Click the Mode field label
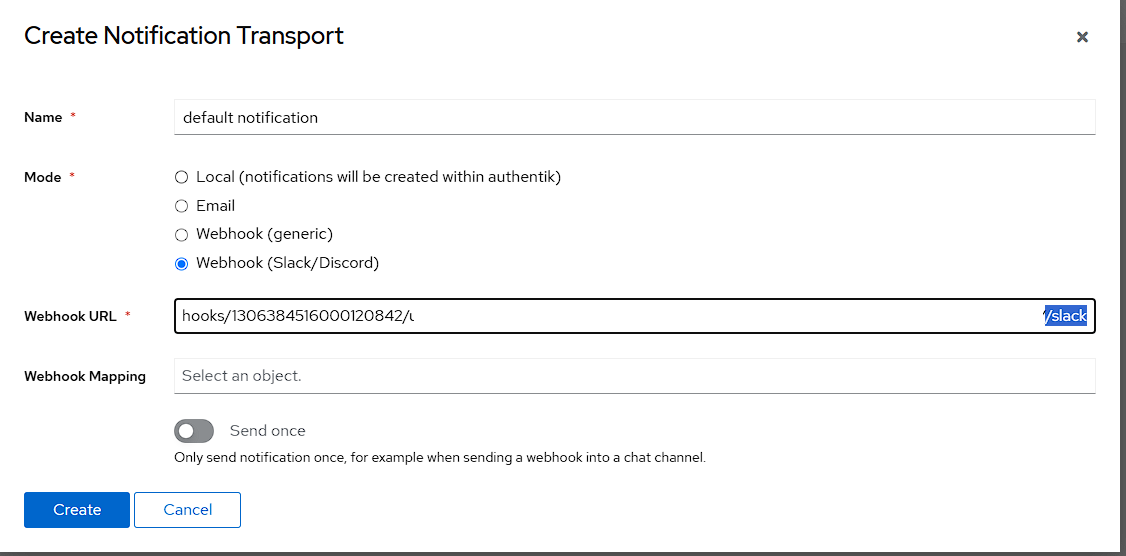Screen dimensions: 1126x556 tap(43, 177)
